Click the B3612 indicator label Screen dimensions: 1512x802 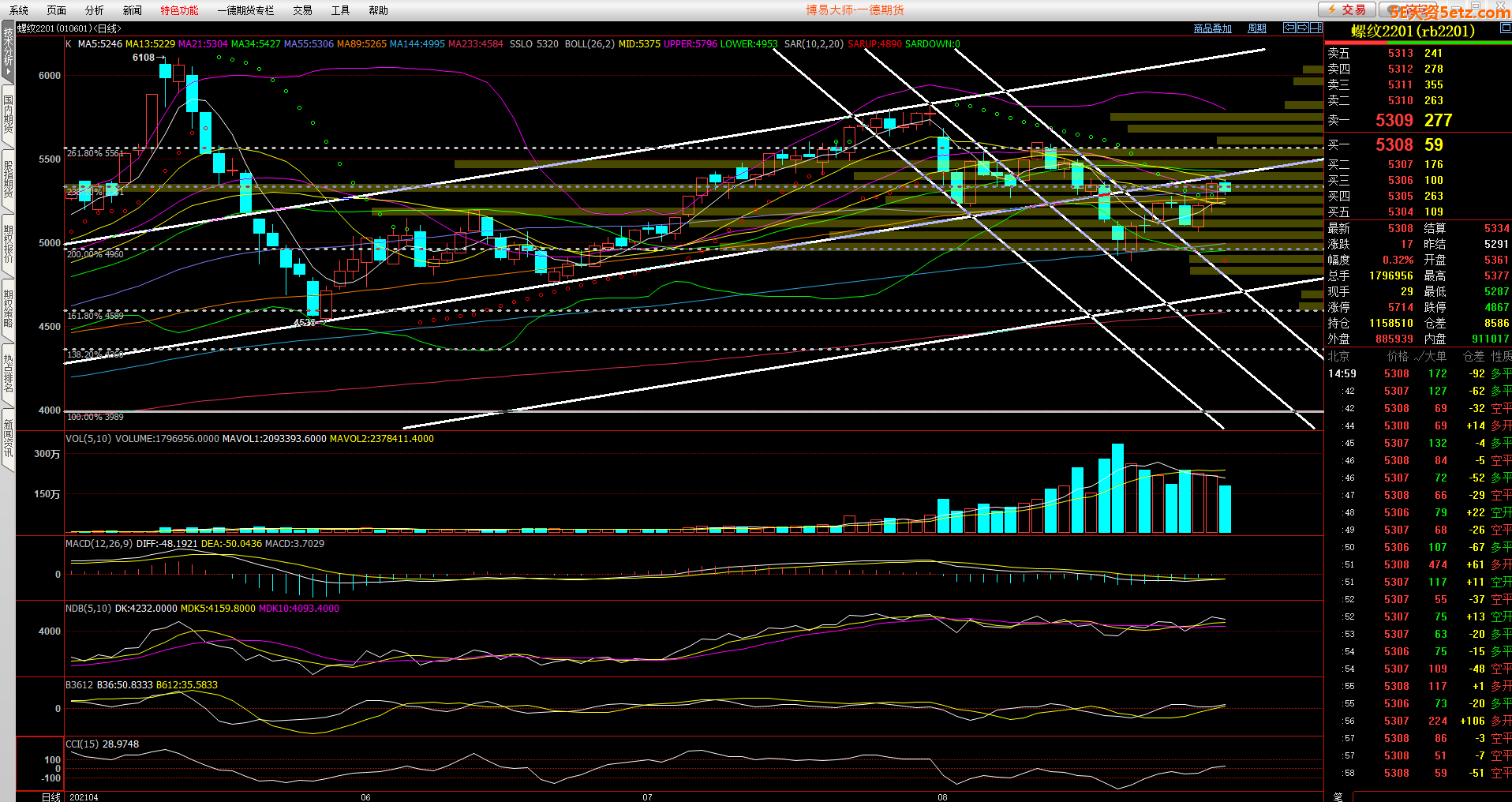[79, 685]
